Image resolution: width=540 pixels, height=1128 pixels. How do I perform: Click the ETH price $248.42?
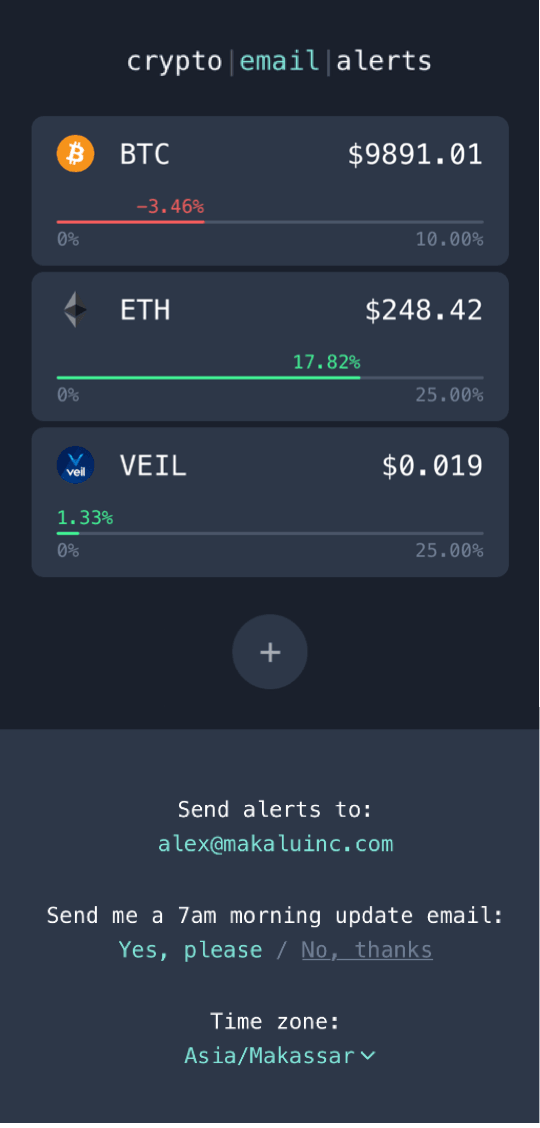[x=424, y=310]
